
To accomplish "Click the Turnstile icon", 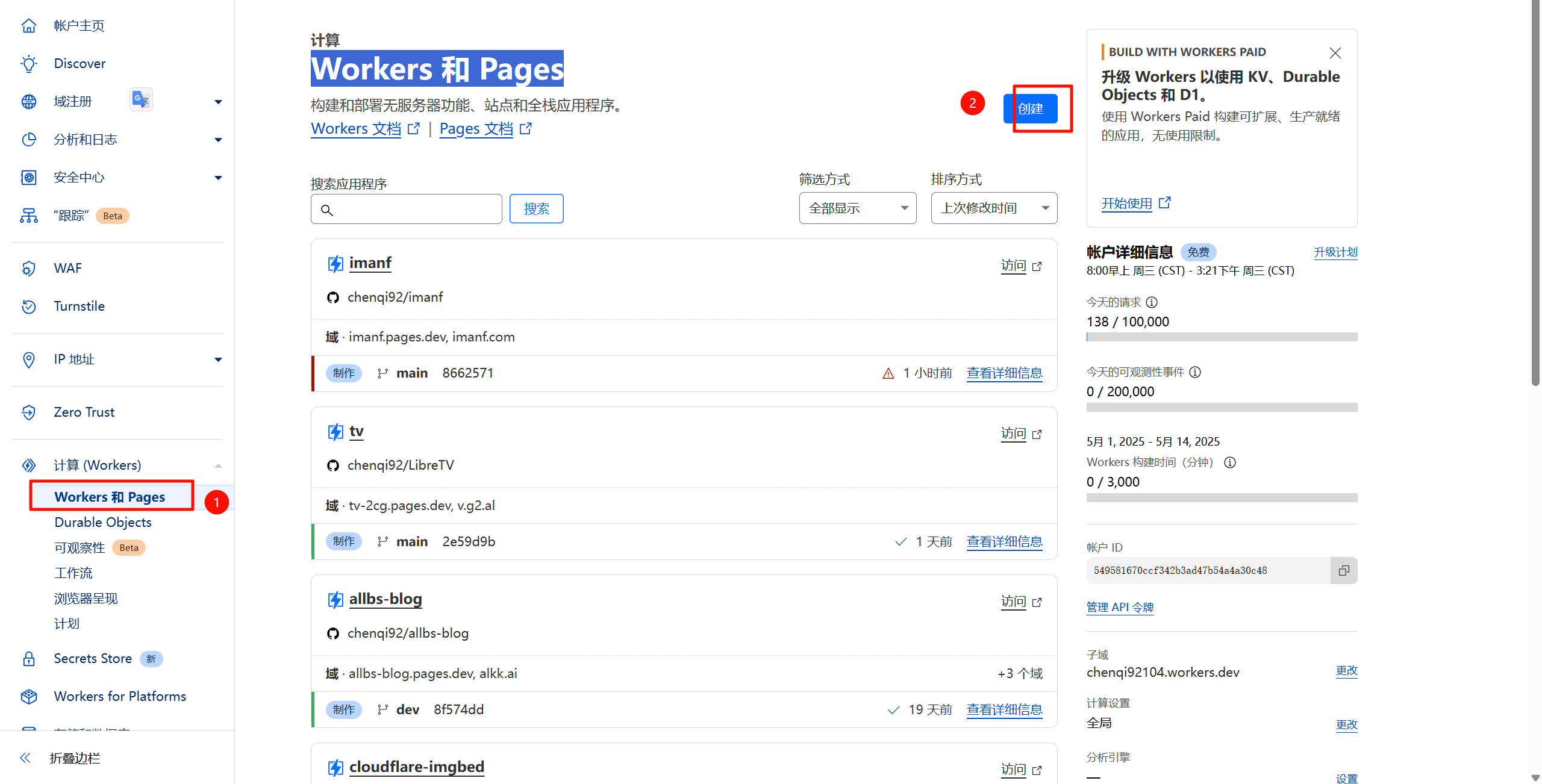I will coord(28,306).
